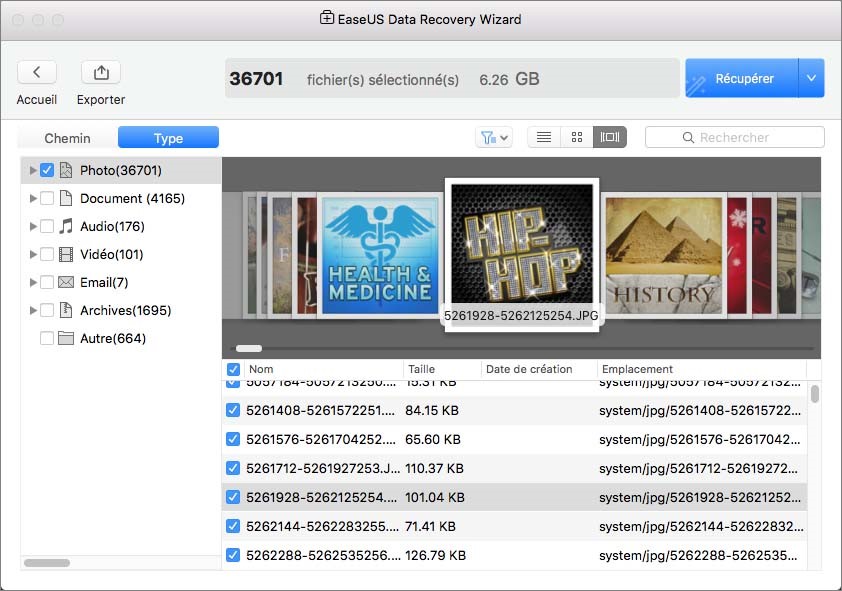Image resolution: width=842 pixels, height=591 pixels.
Task: Select the Photo(36701) tree item
Action: 121,170
